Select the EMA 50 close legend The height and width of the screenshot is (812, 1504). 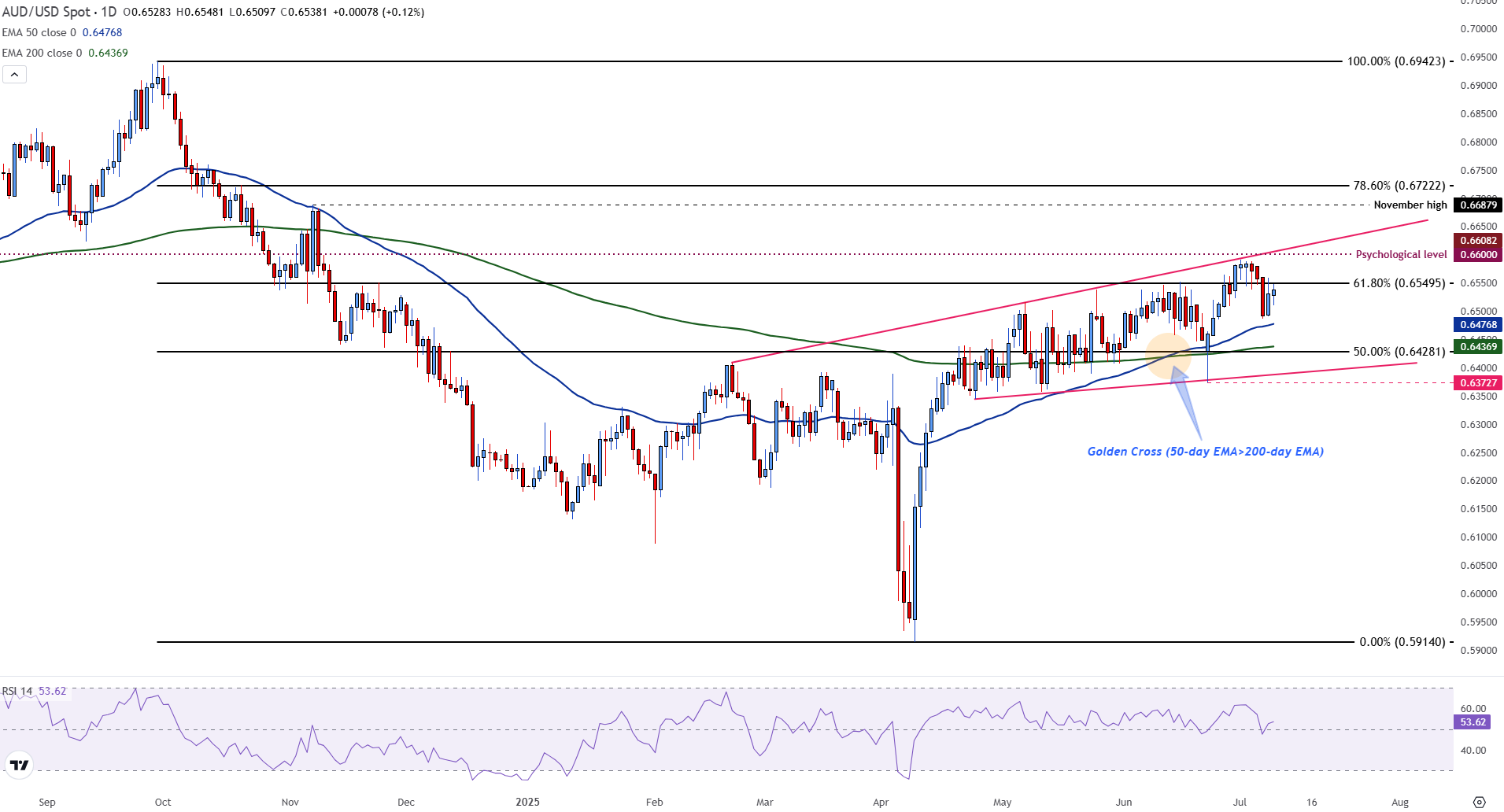coord(39,32)
